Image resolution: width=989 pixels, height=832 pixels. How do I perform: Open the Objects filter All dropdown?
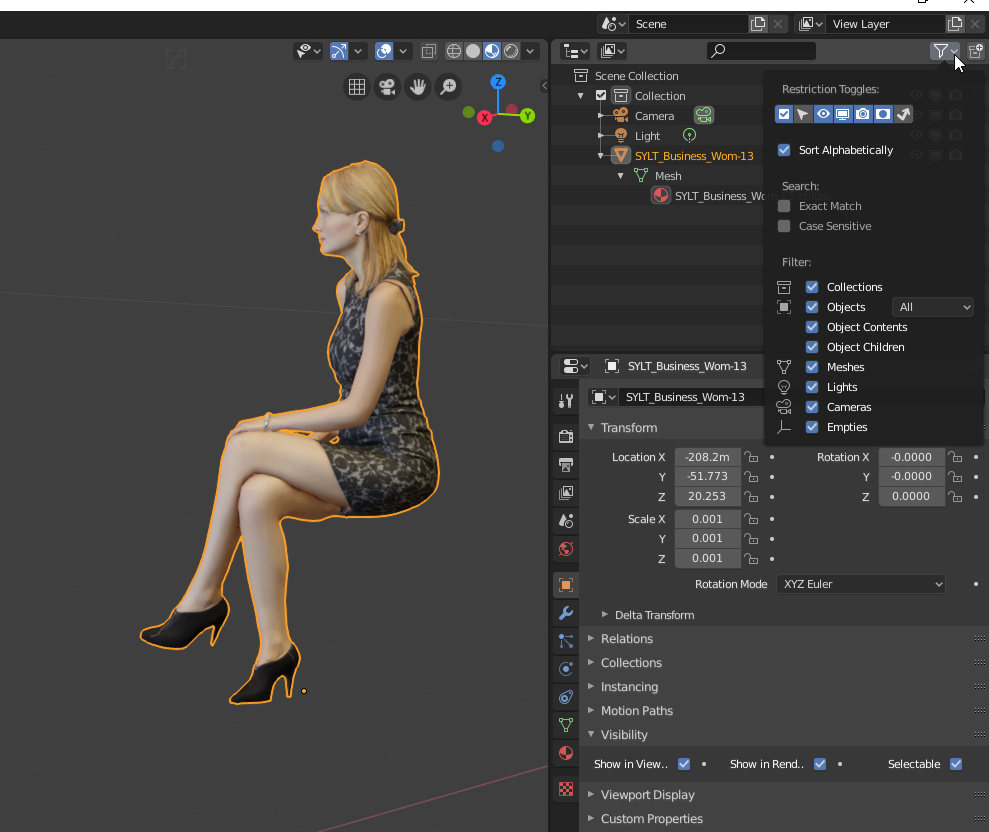pos(932,307)
